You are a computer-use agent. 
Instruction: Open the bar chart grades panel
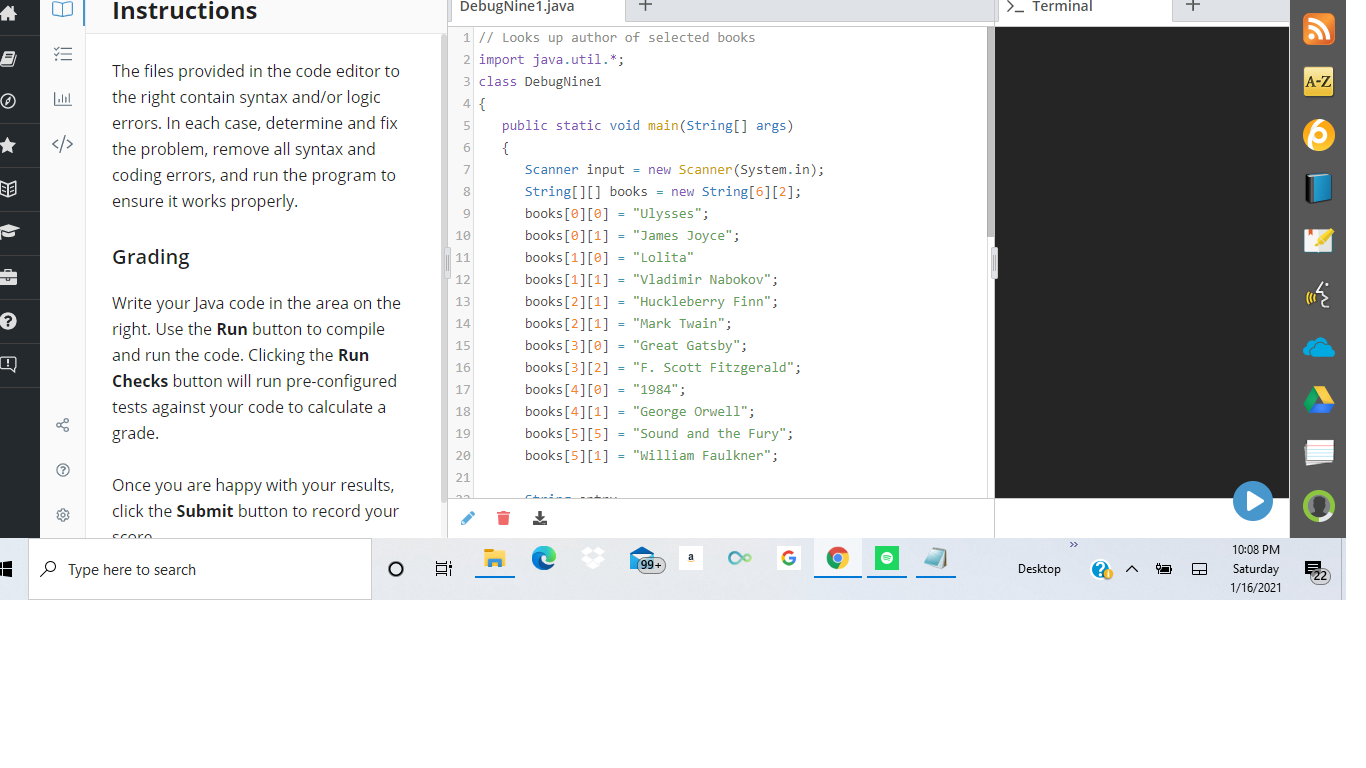coord(62,99)
